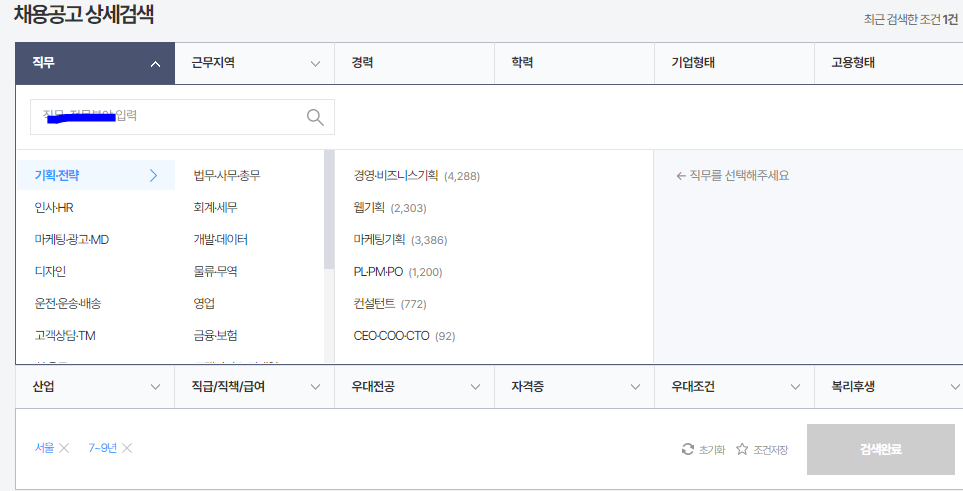Click the search magnifier icon

[315, 117]
